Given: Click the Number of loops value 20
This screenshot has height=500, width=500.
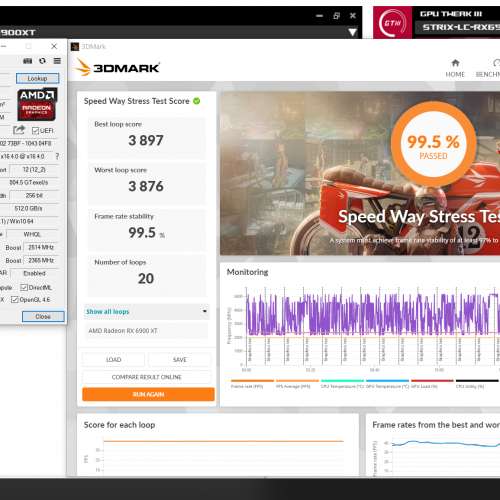Looking at the screenshot, I should coord(146,279).
